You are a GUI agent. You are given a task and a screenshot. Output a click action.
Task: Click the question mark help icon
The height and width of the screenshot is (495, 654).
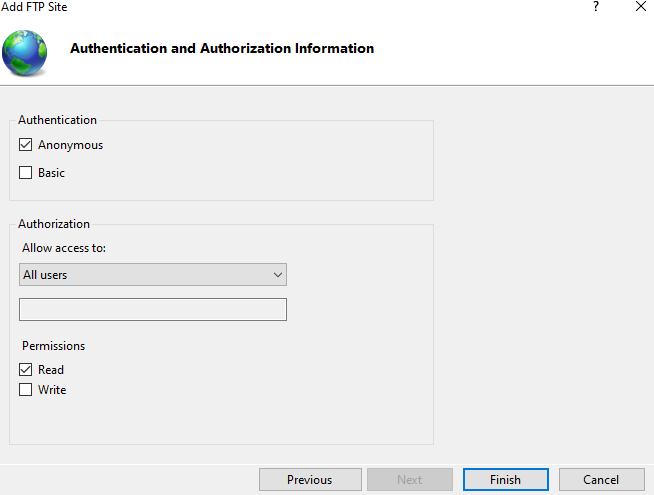pyautogui.click(x=596, y=6)
